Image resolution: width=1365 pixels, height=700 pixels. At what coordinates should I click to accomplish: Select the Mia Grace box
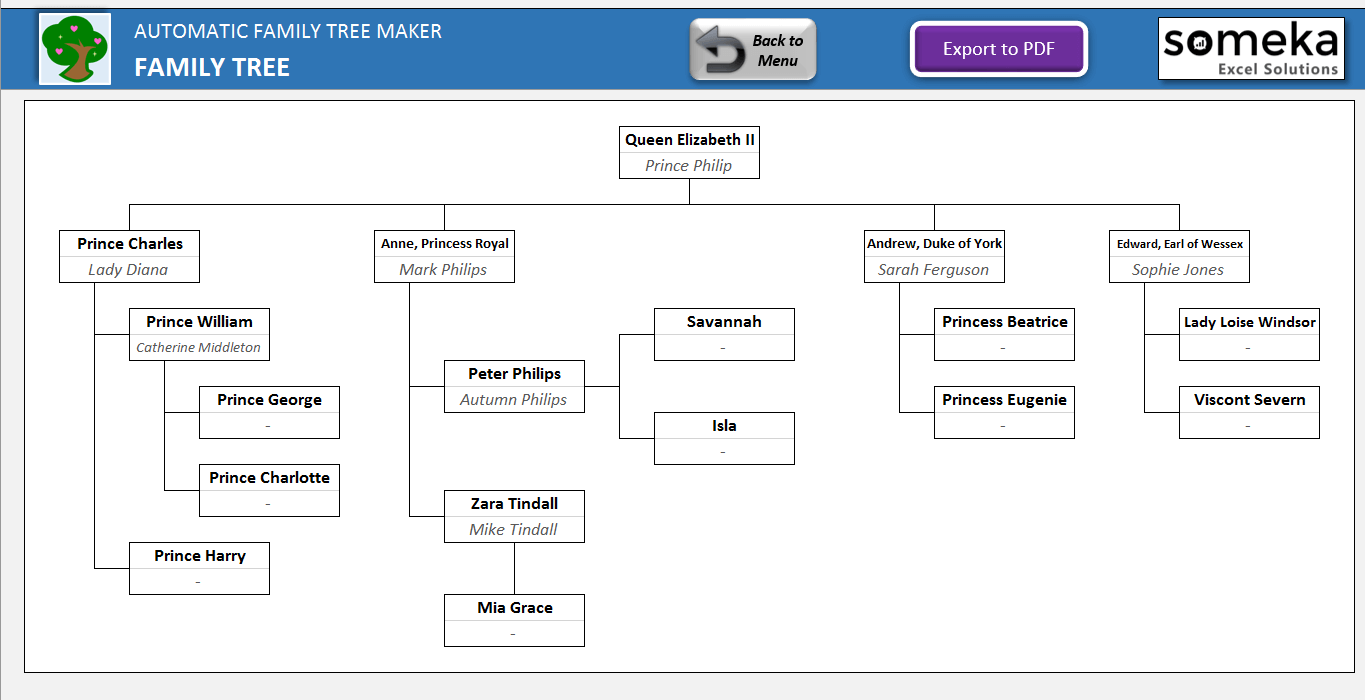pos(514,620)
